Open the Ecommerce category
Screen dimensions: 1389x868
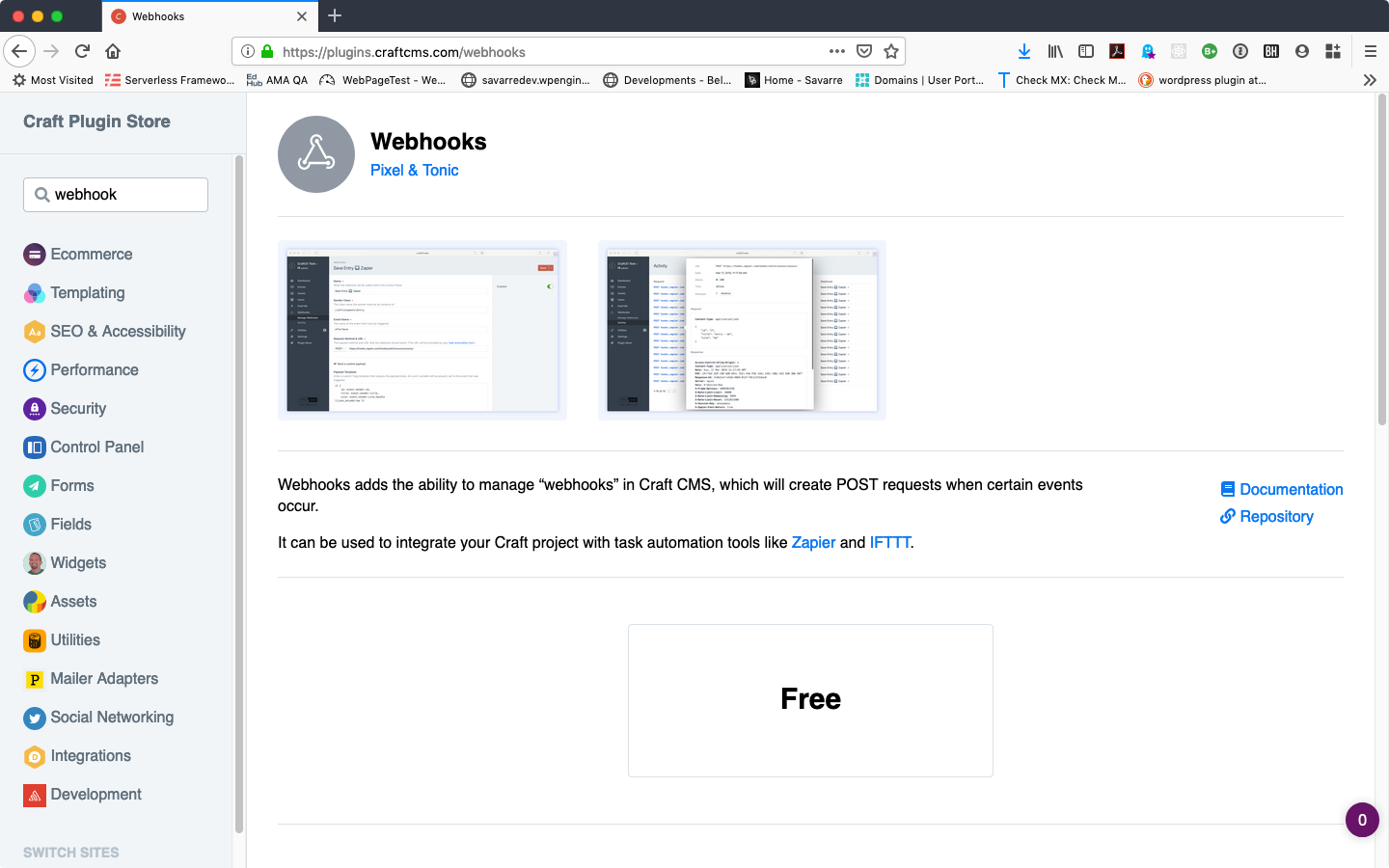(x=78, y=255)
